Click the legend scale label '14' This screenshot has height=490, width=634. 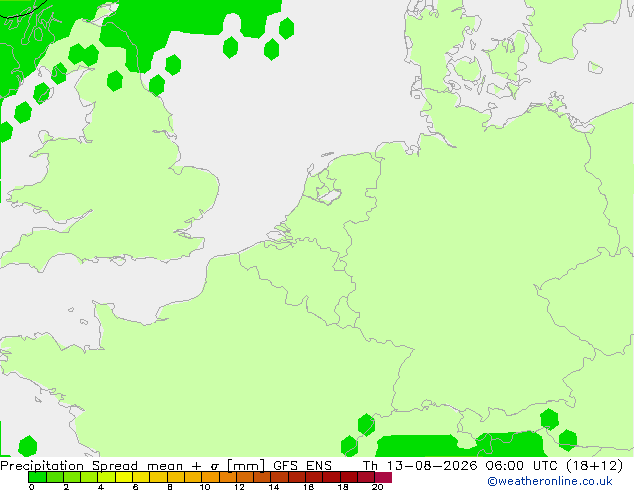pos(274,487)
